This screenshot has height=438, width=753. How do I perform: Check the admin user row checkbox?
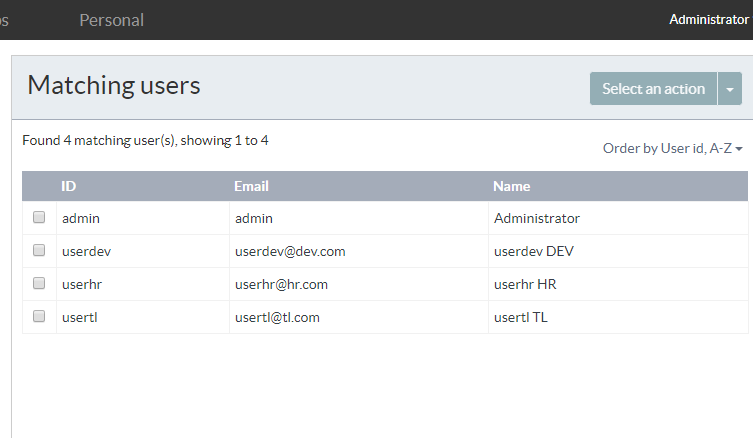39,217
